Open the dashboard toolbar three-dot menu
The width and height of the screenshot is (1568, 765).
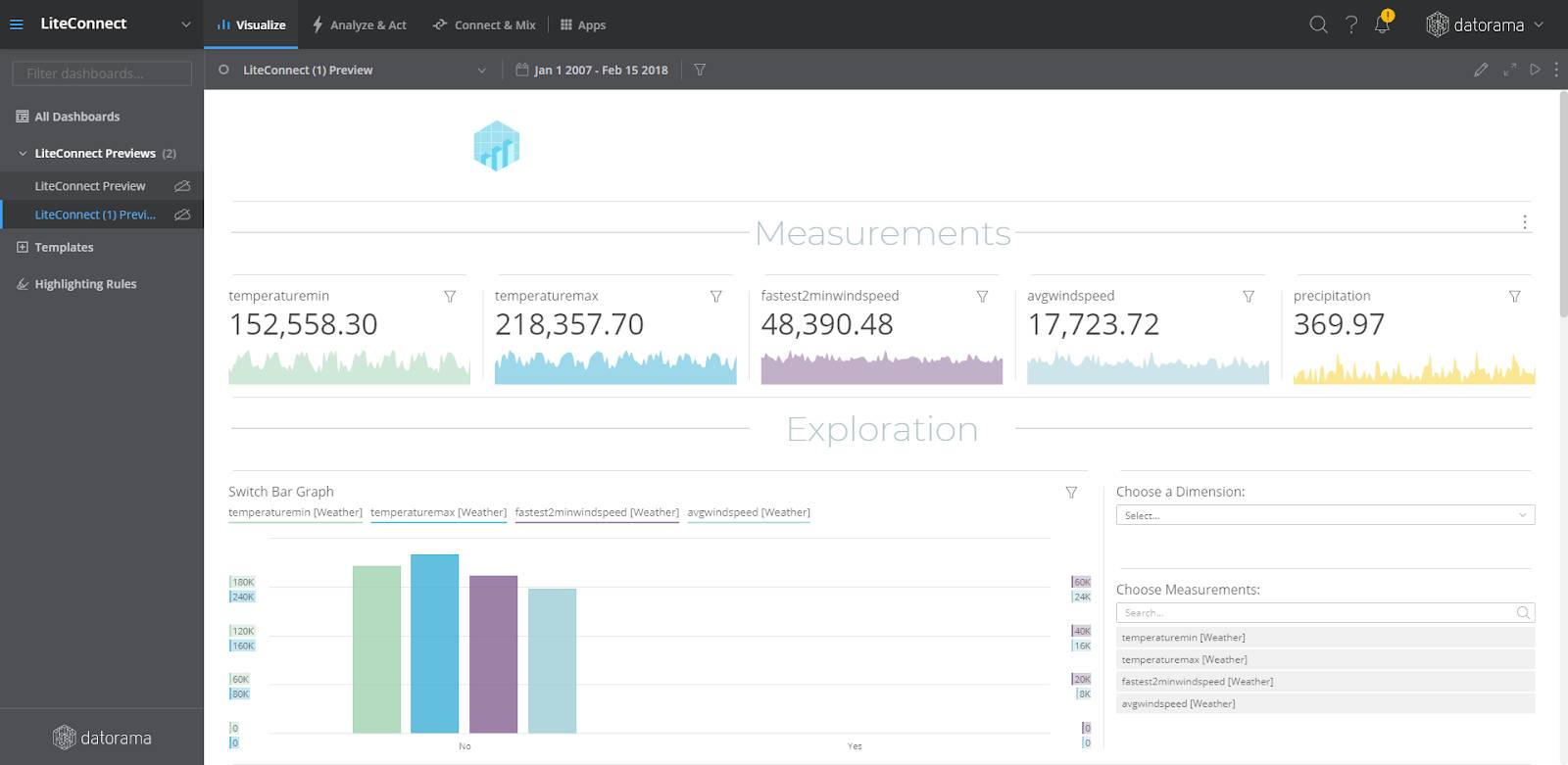click(1556, 70)
